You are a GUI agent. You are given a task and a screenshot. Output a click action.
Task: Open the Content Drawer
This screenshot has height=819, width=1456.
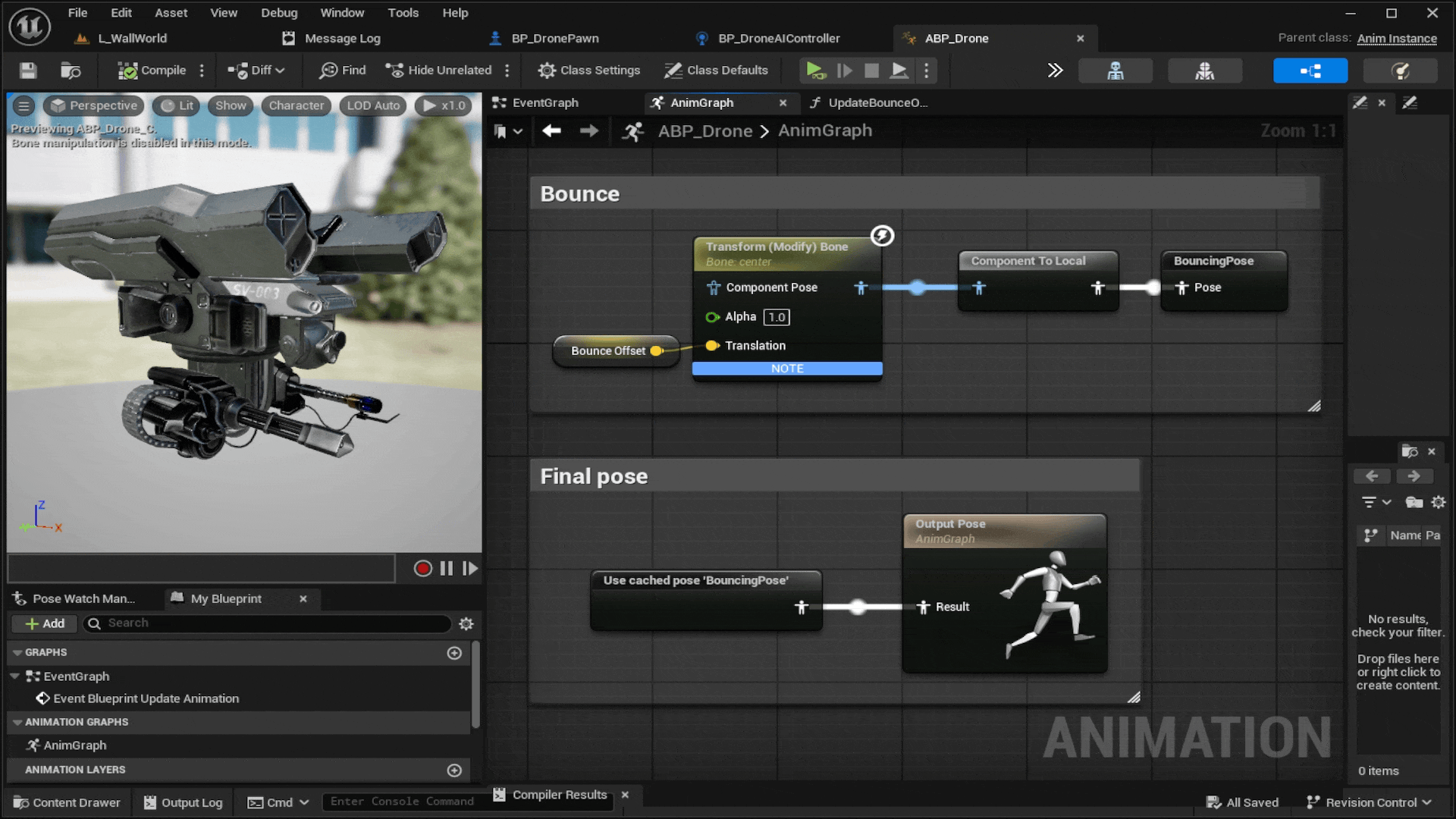point(67,802)
